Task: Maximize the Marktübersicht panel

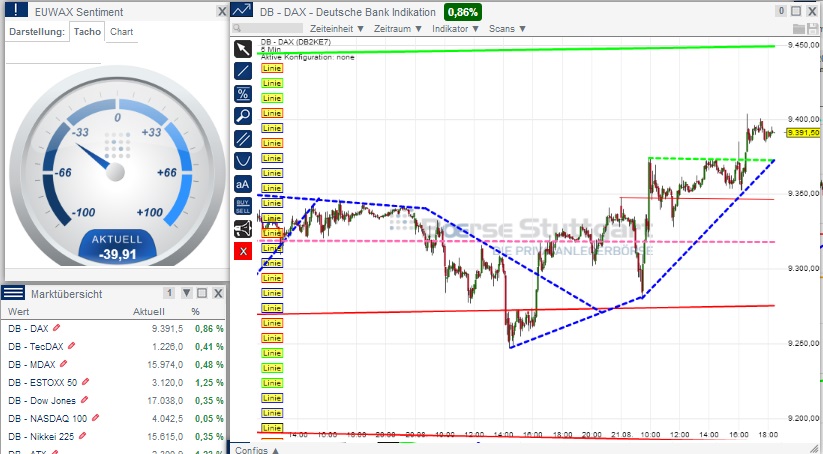Action: click(x=203, y=293)
